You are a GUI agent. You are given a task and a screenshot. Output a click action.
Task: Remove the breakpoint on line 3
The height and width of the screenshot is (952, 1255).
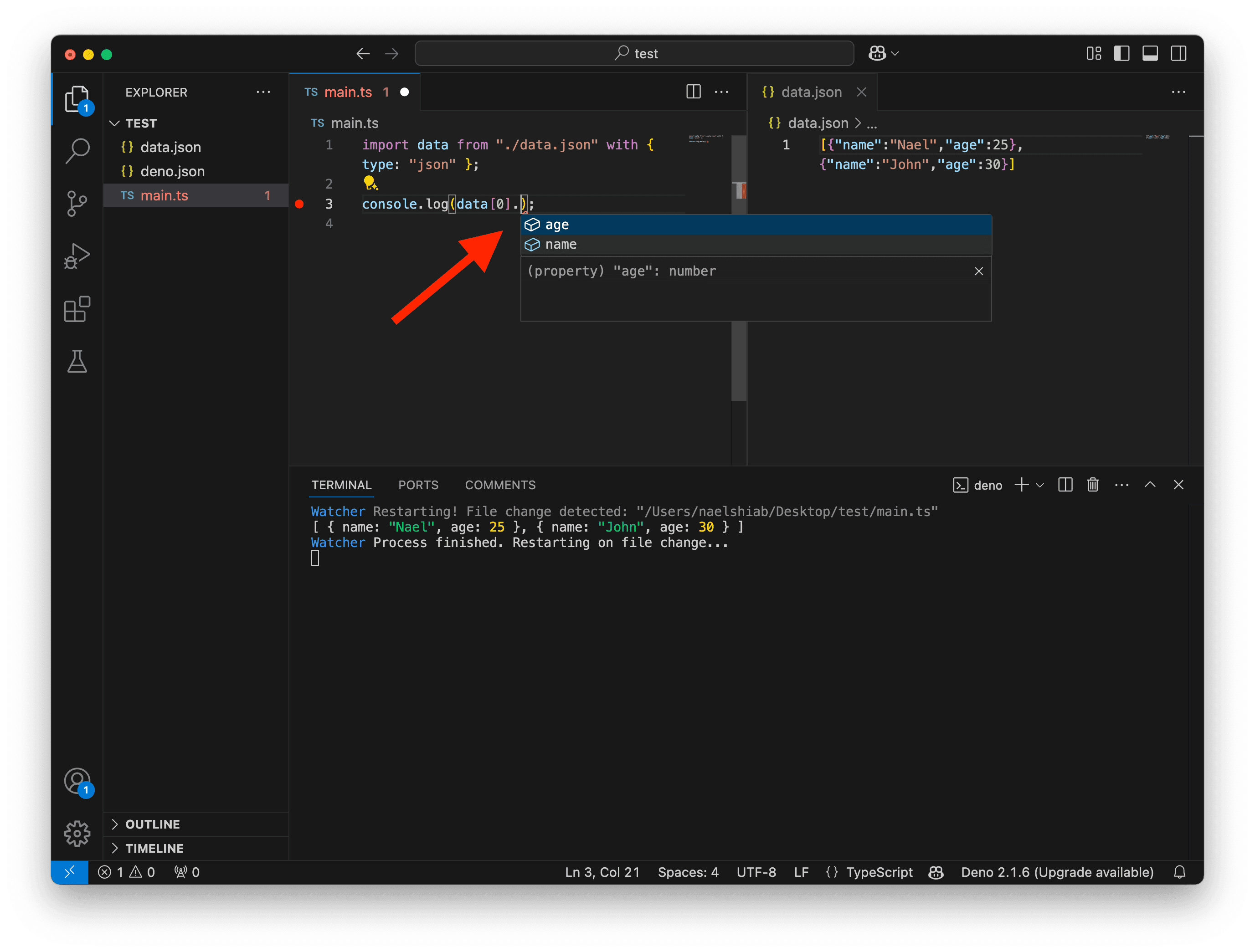299,204
